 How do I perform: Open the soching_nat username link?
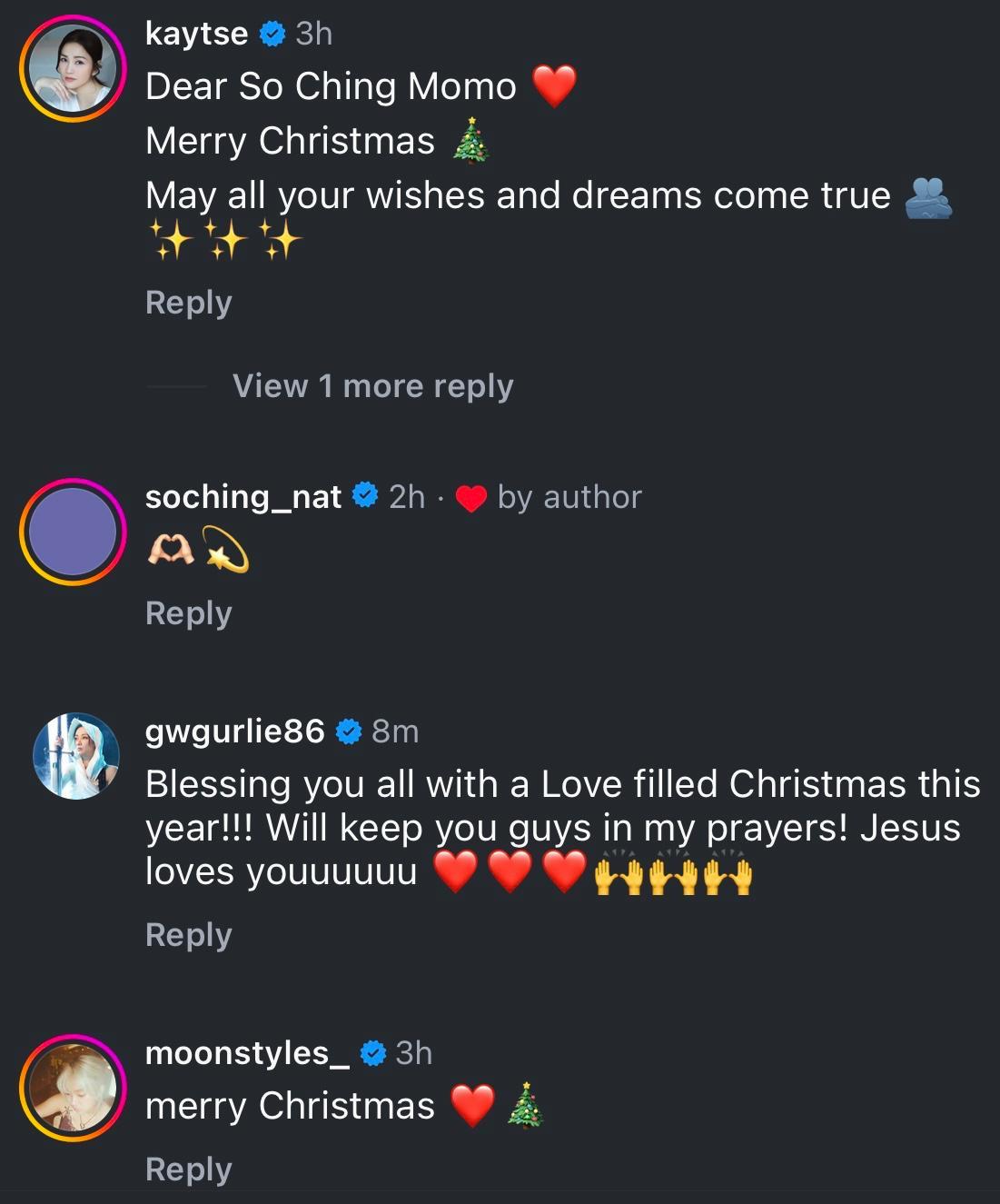click(243, 497)
